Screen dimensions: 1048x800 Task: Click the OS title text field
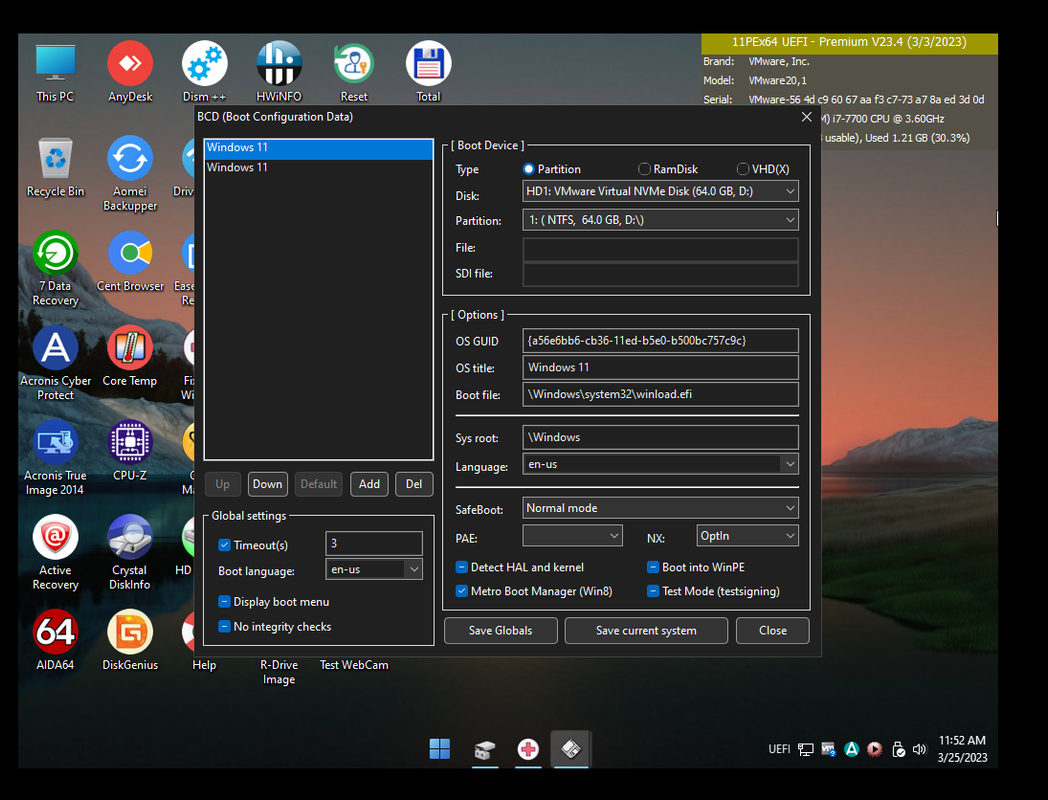coord(660,367)
